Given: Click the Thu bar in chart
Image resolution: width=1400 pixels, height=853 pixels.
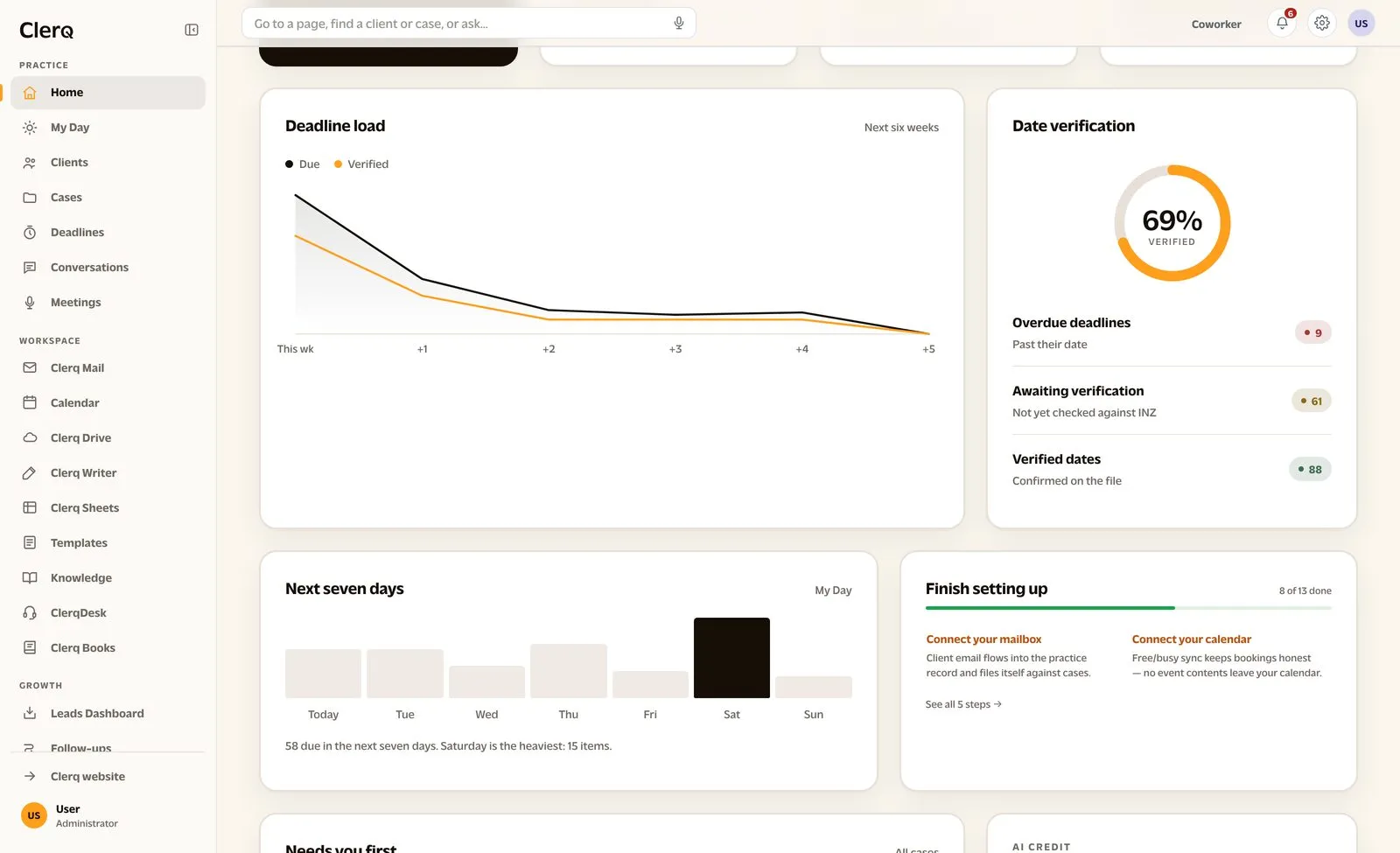Looking at the screenshot, I should (569, 671).
